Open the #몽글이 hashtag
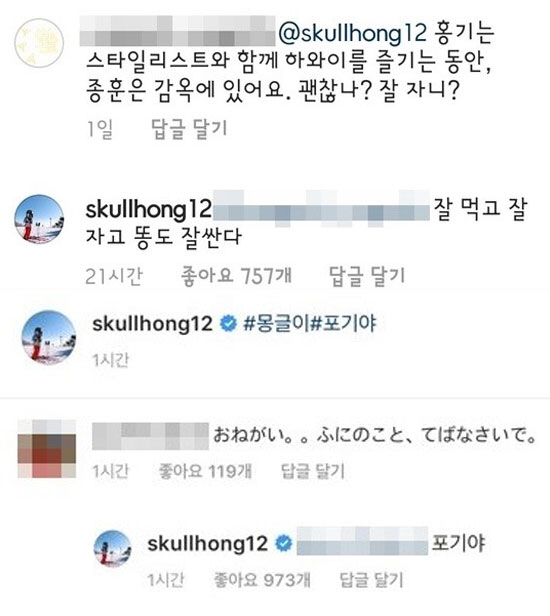The height and width of the screenshot is (616, 550). click(276, 324)
